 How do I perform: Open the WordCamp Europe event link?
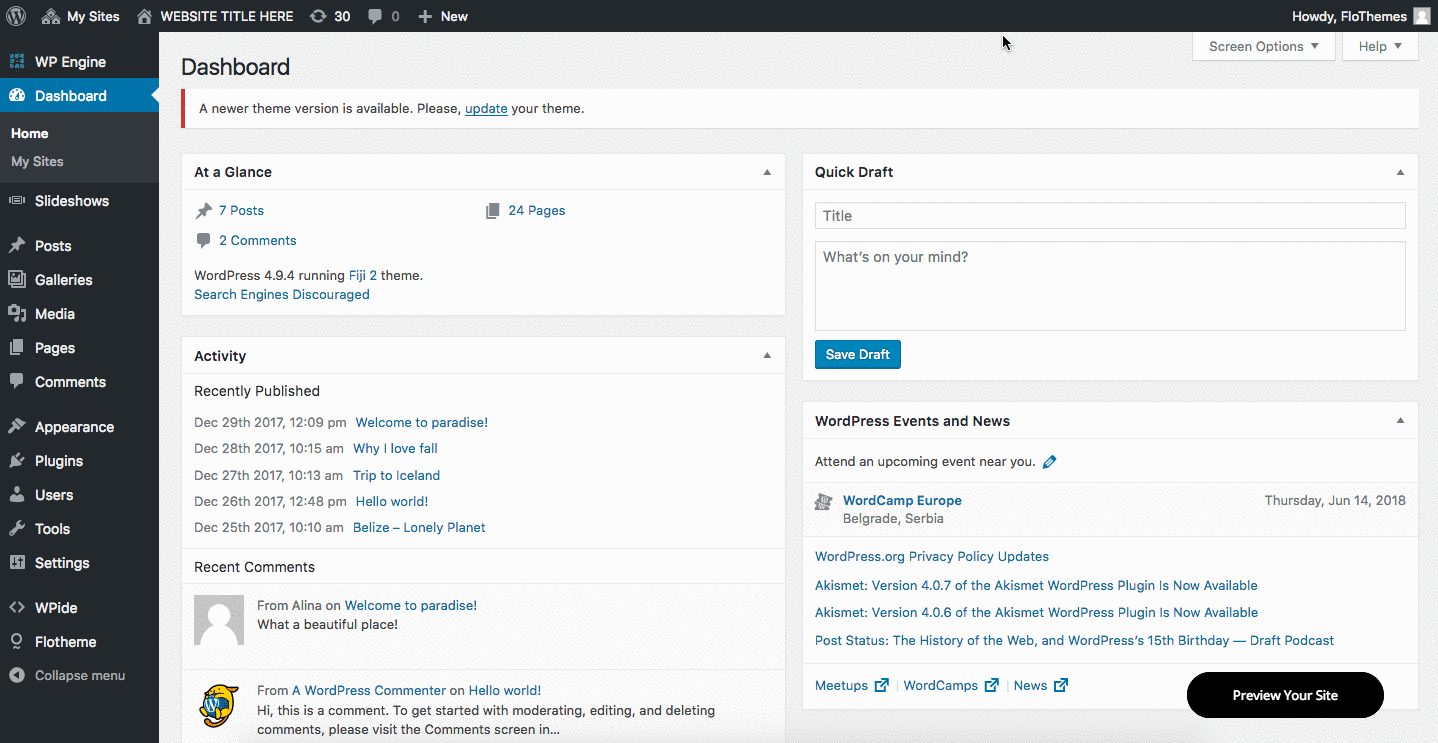(902, 501)
